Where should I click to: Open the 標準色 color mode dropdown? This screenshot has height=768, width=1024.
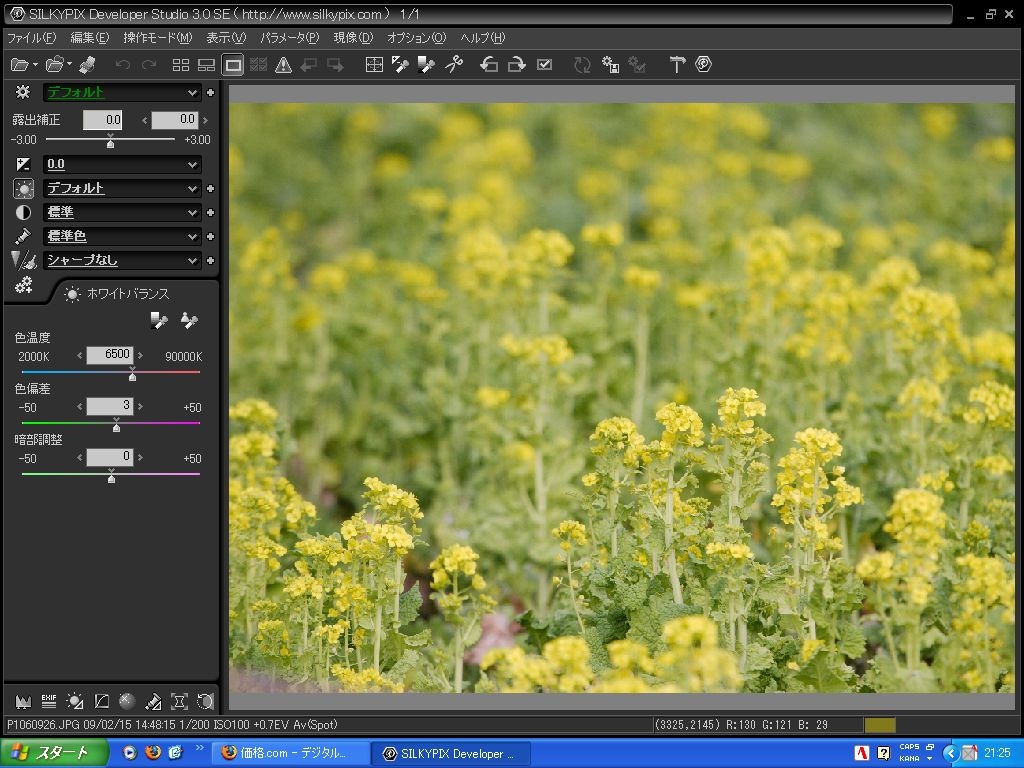193,236
